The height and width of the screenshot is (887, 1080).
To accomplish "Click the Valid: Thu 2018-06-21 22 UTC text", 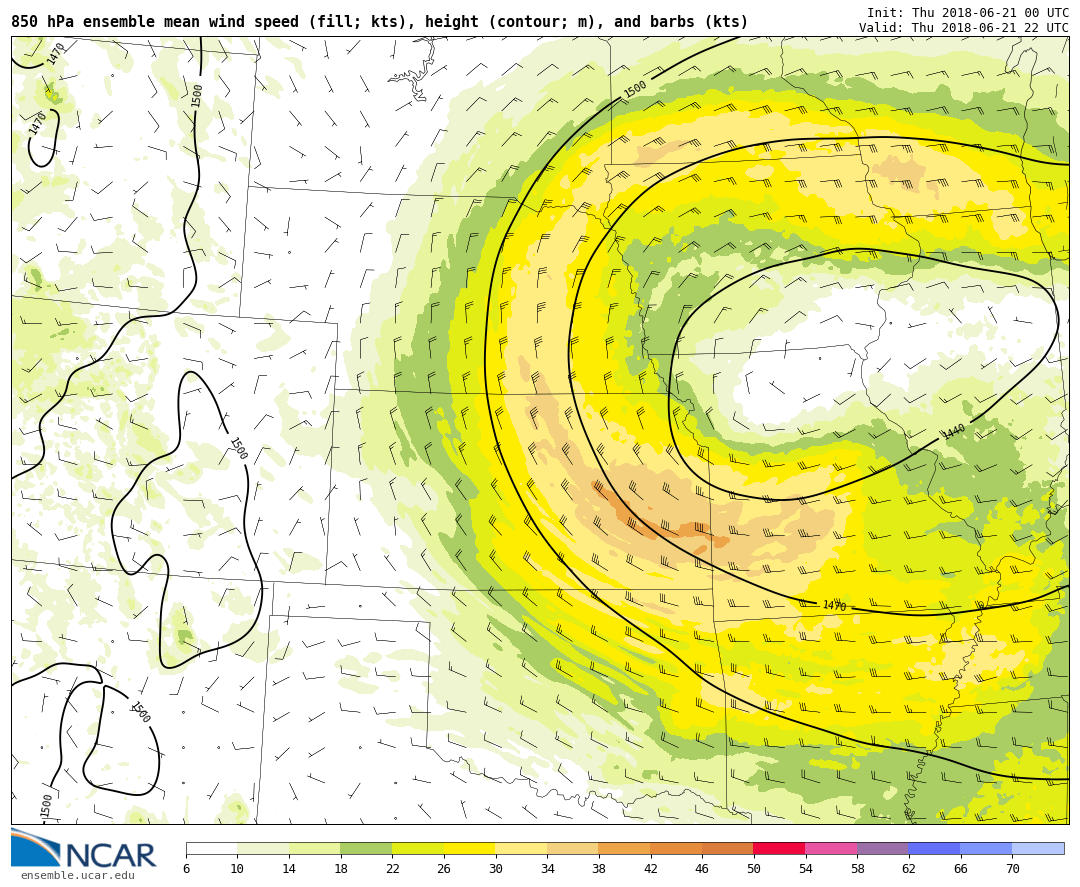I will (x=964, y=28).
